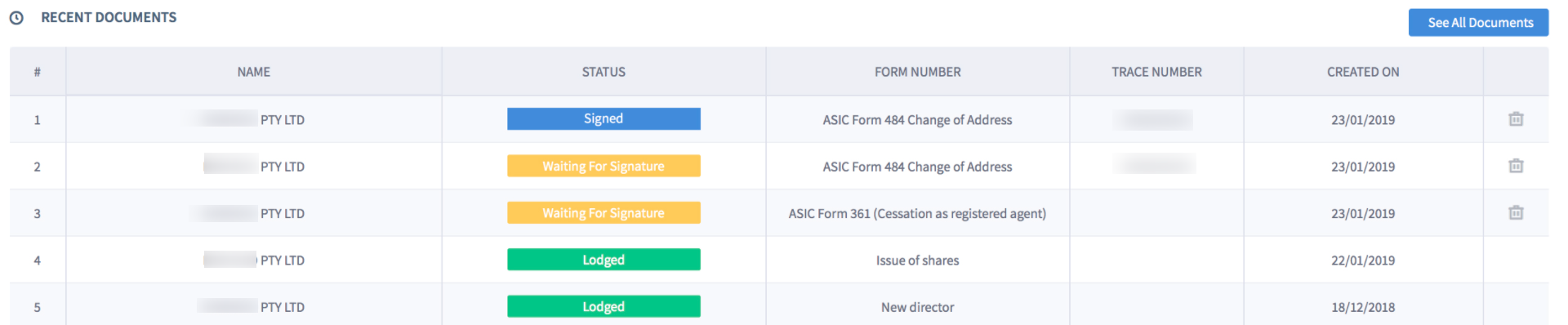Click the STATUS column header
Viewport: 1568px width, 325px height.
(x=604, y=72)
